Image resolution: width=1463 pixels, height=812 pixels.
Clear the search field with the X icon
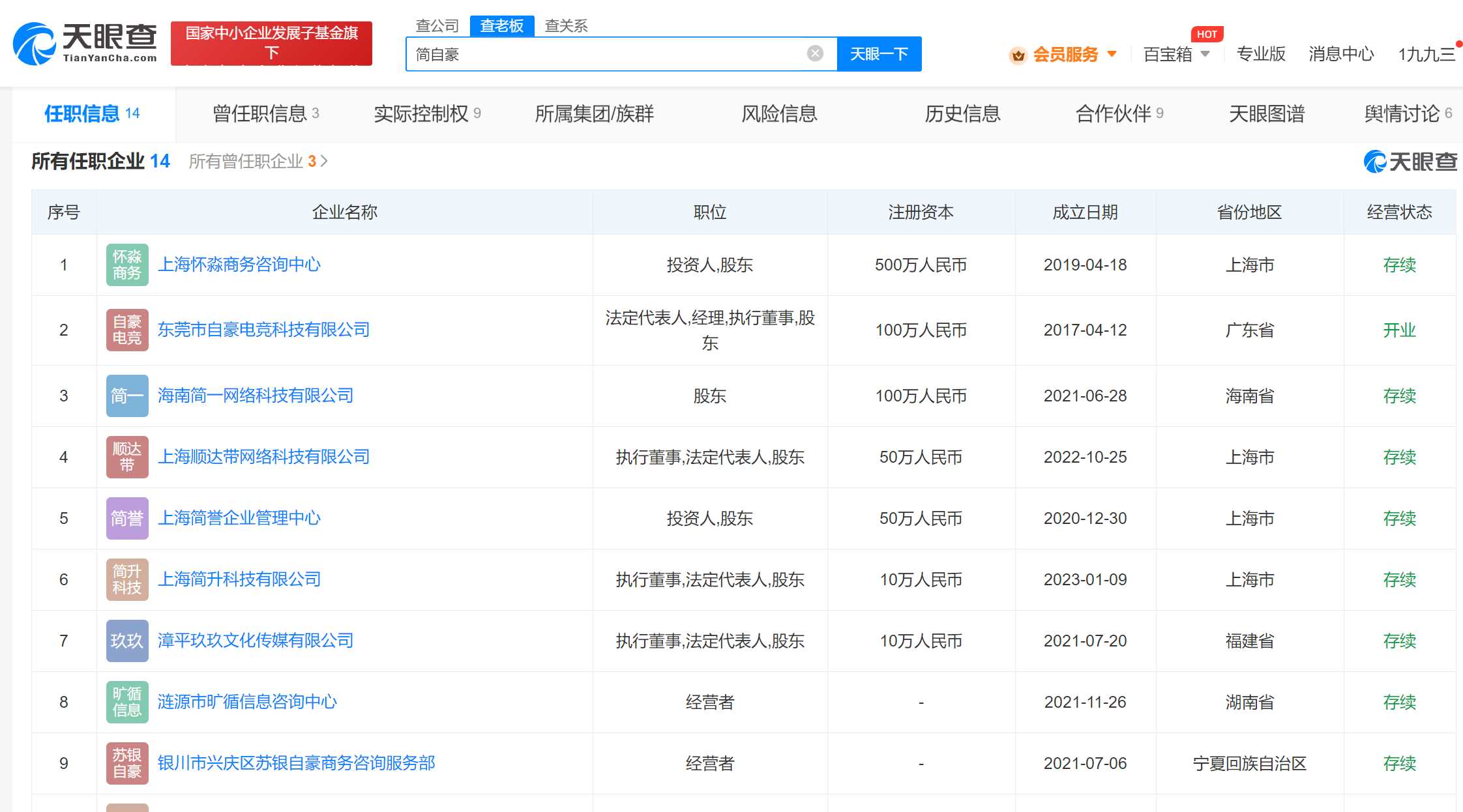815,53
